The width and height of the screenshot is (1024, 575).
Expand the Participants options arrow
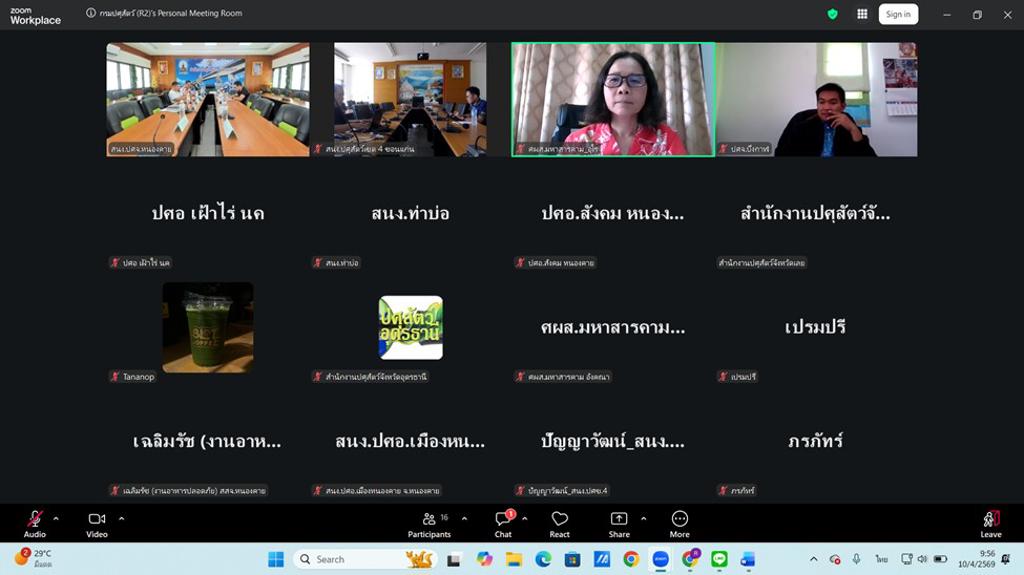pos(464,518)
